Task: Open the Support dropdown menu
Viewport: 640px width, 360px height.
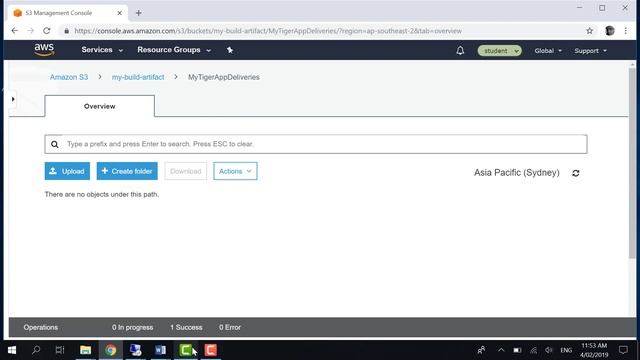Action: coord(590,51)
